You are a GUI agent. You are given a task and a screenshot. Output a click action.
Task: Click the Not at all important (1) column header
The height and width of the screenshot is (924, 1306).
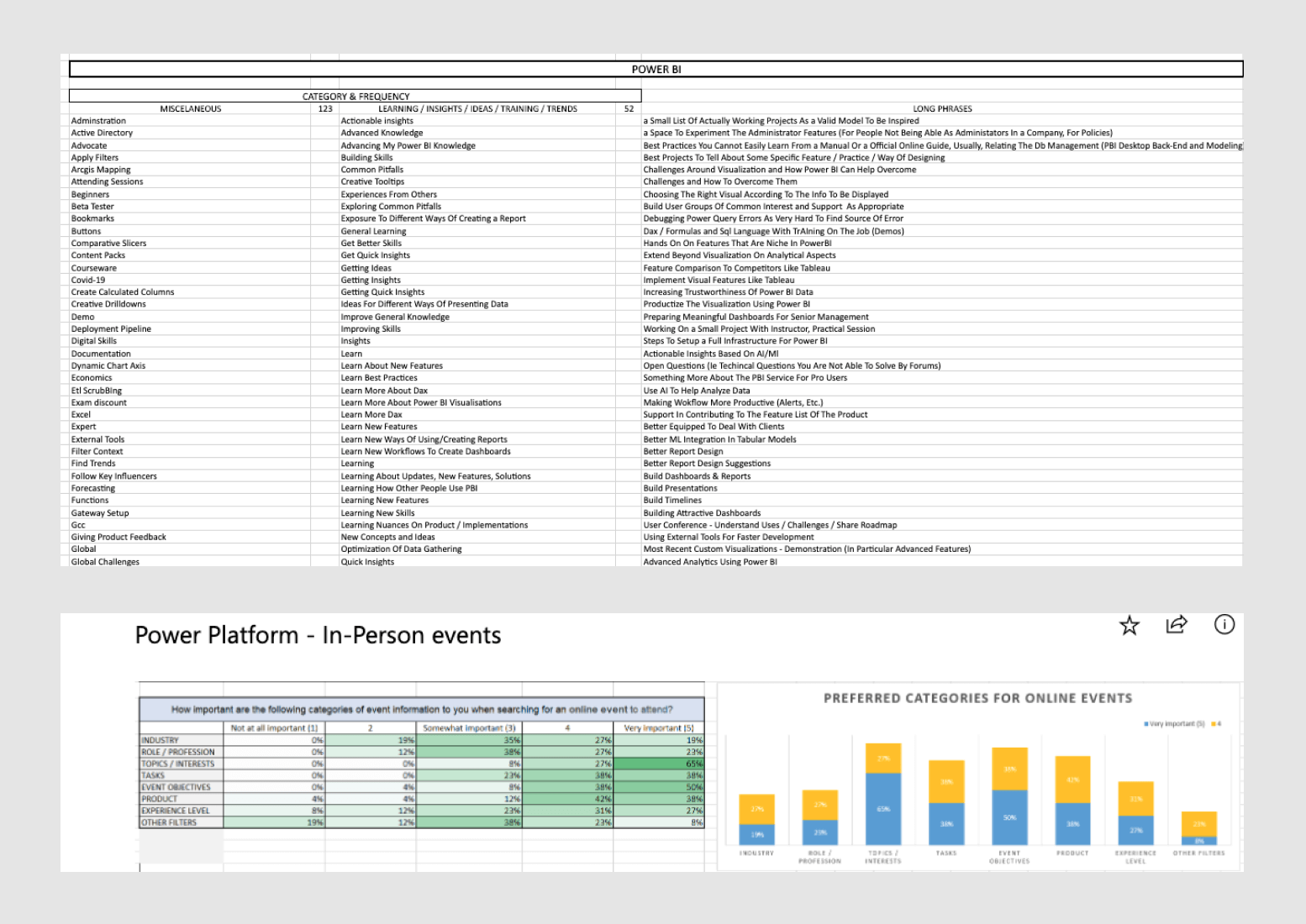pyautogui.click(x=274, y=728)
